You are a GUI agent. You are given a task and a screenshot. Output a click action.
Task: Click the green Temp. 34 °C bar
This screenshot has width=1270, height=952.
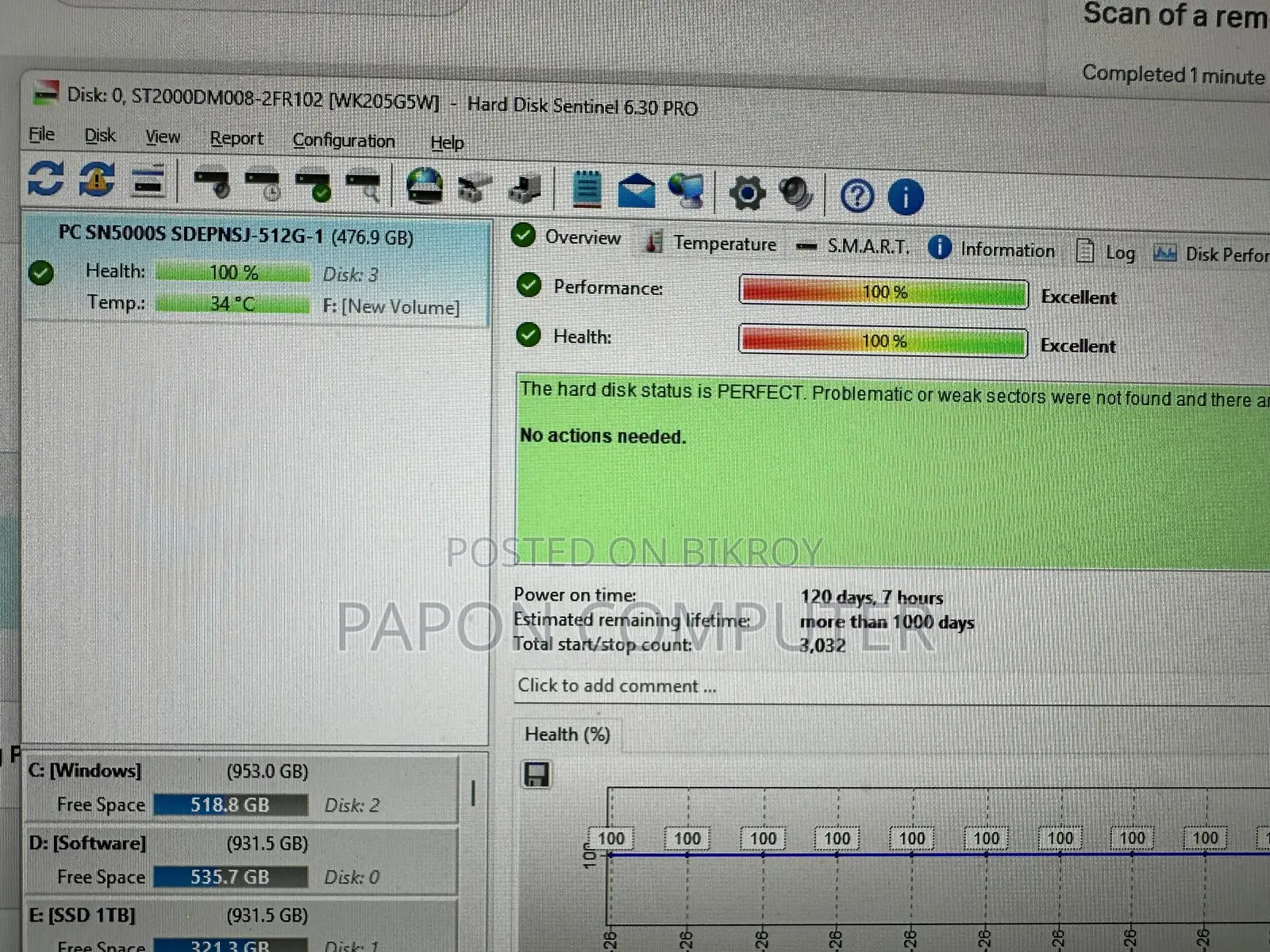pos(233,304)
